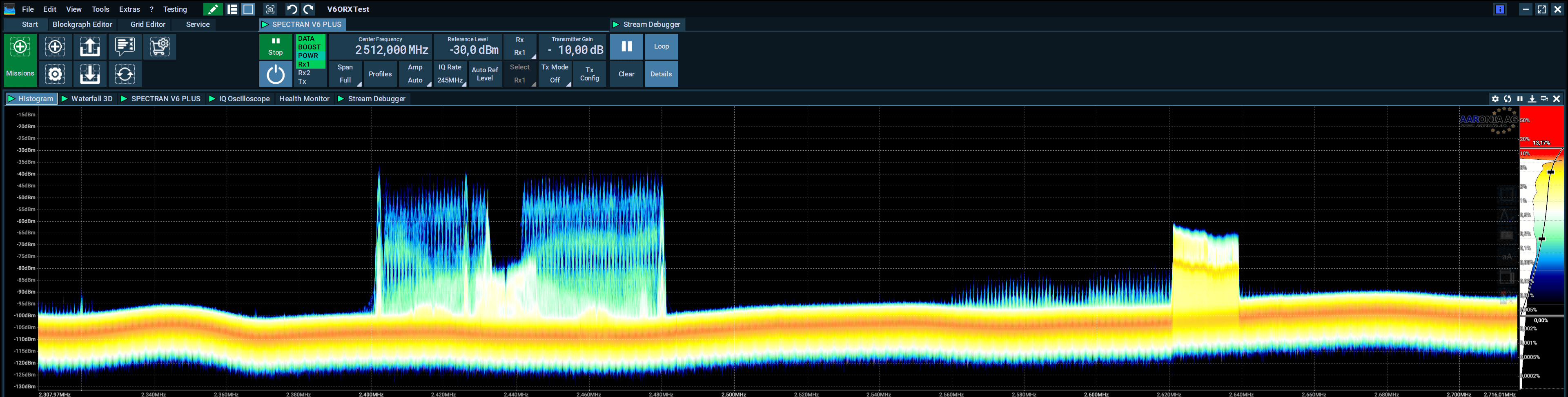Click the upper color scale handle
Screen dimensions: 1568x397
pos(1551,172)
